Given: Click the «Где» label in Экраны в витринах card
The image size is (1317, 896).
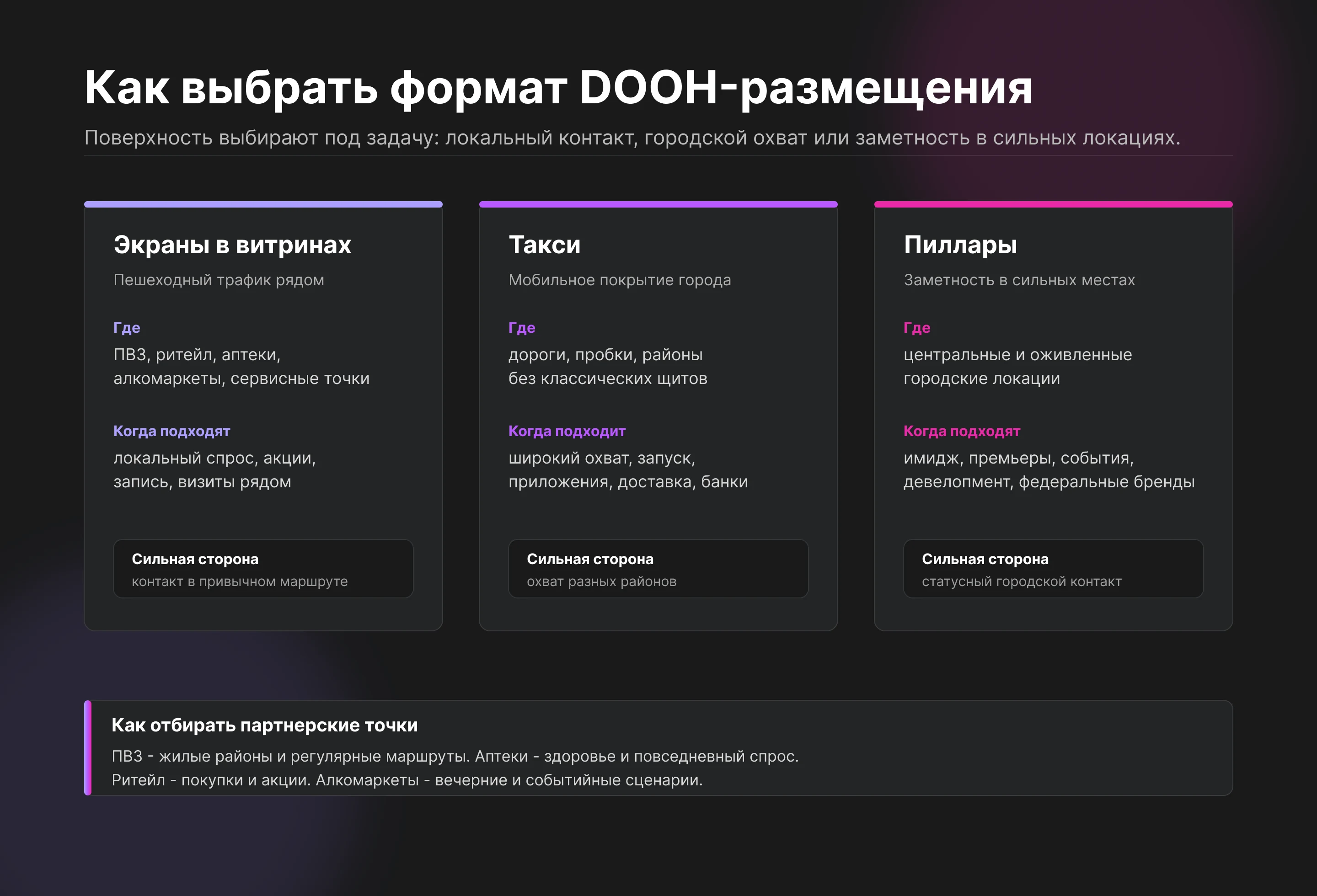Looking at the screenshot, I should pos(127,328).
